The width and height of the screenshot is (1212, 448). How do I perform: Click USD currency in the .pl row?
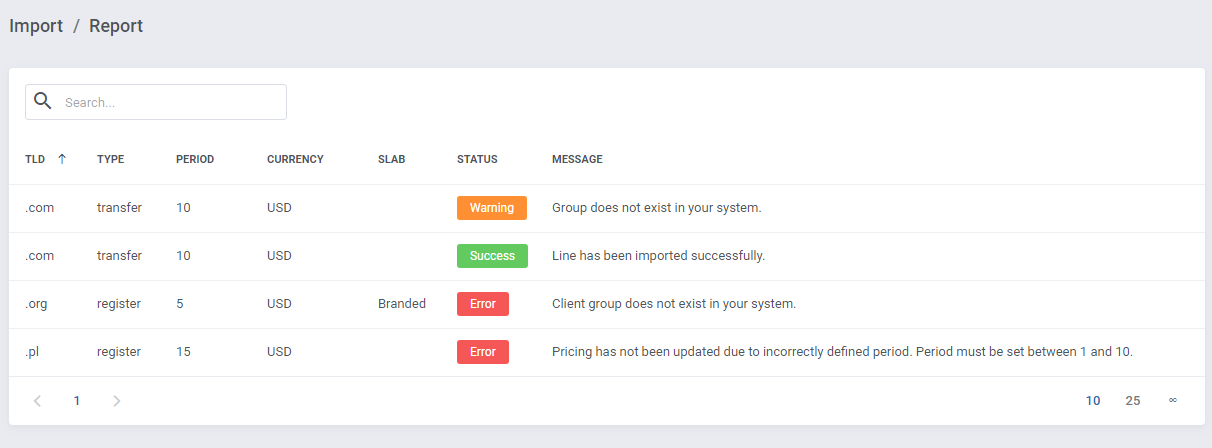(279, 352)
